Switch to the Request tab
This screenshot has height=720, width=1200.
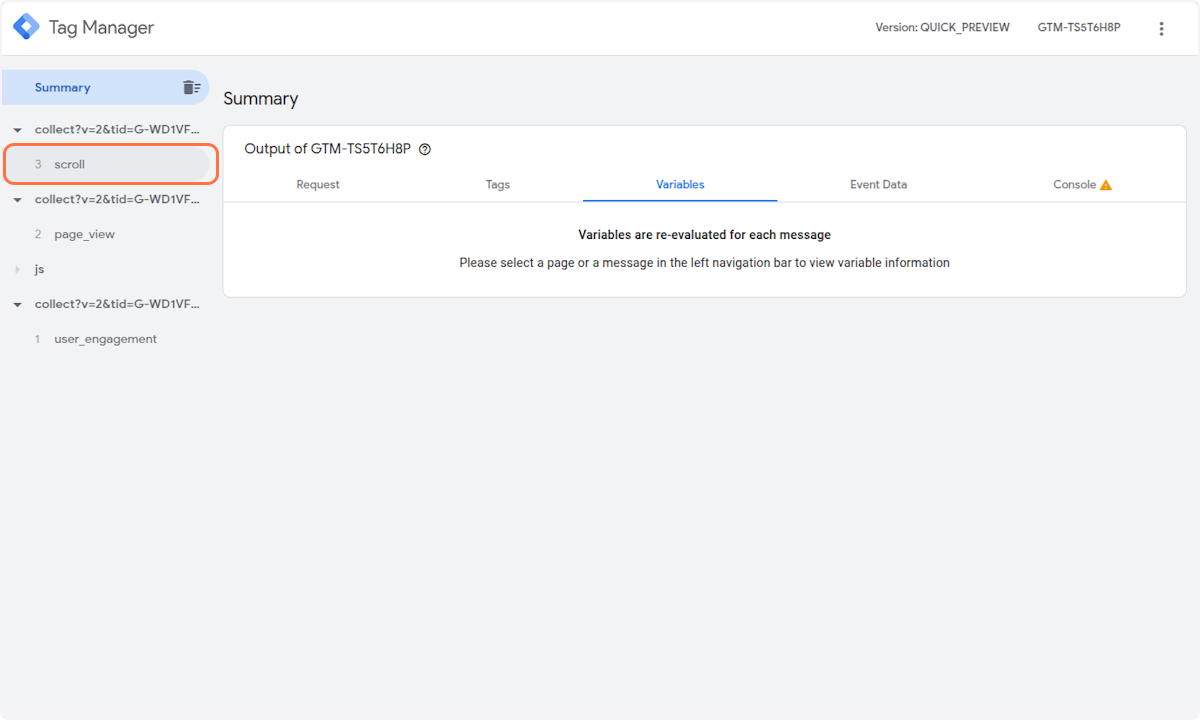pos(318,184)
